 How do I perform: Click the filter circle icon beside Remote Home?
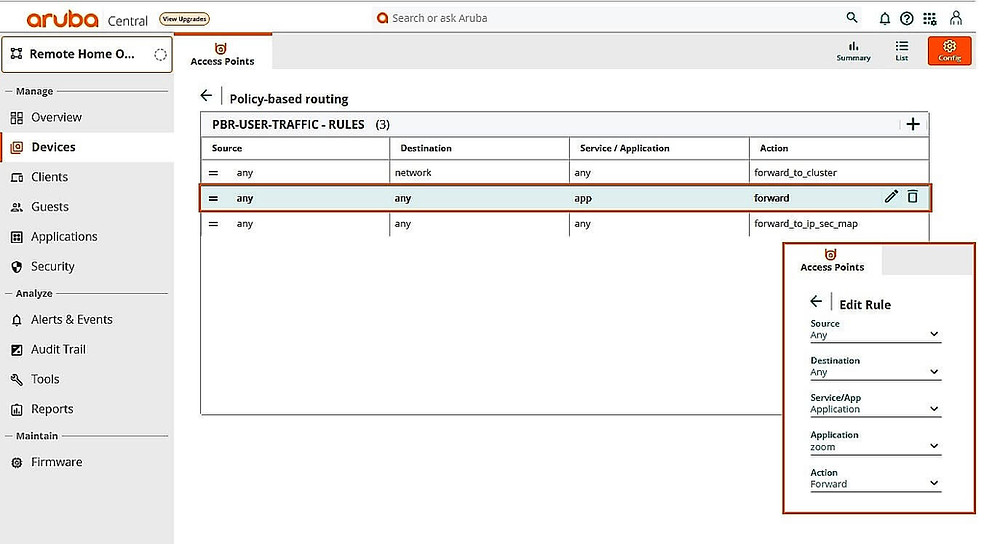[160, 55]
